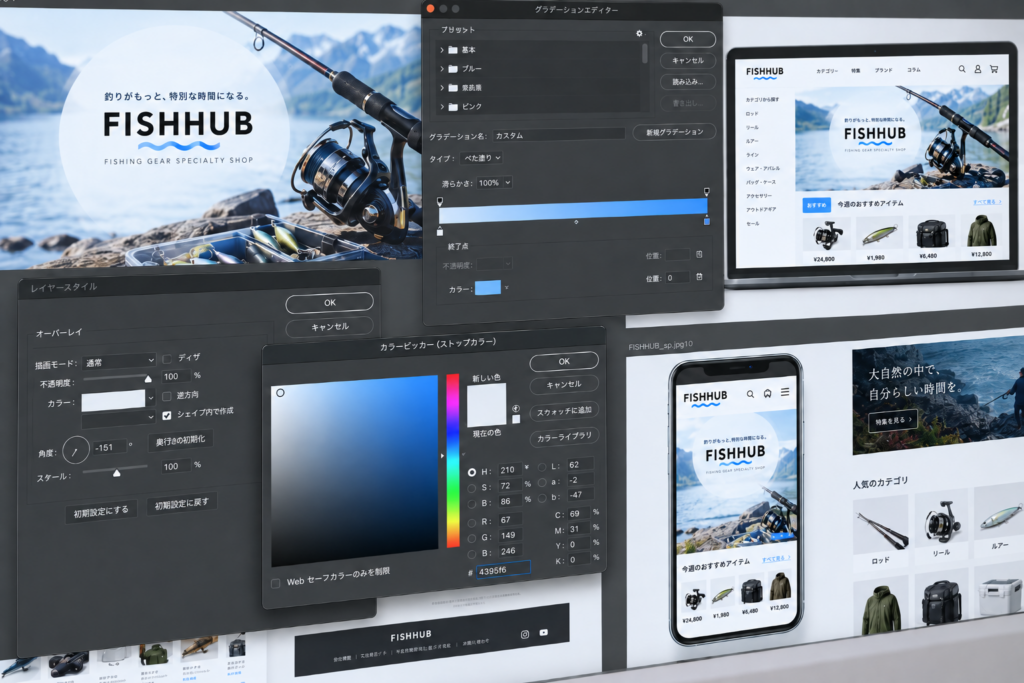Screen dimensions: 1024x683
Task: Click the angle dial in the Layer Style dialog
Action: (x=76, y=450)
